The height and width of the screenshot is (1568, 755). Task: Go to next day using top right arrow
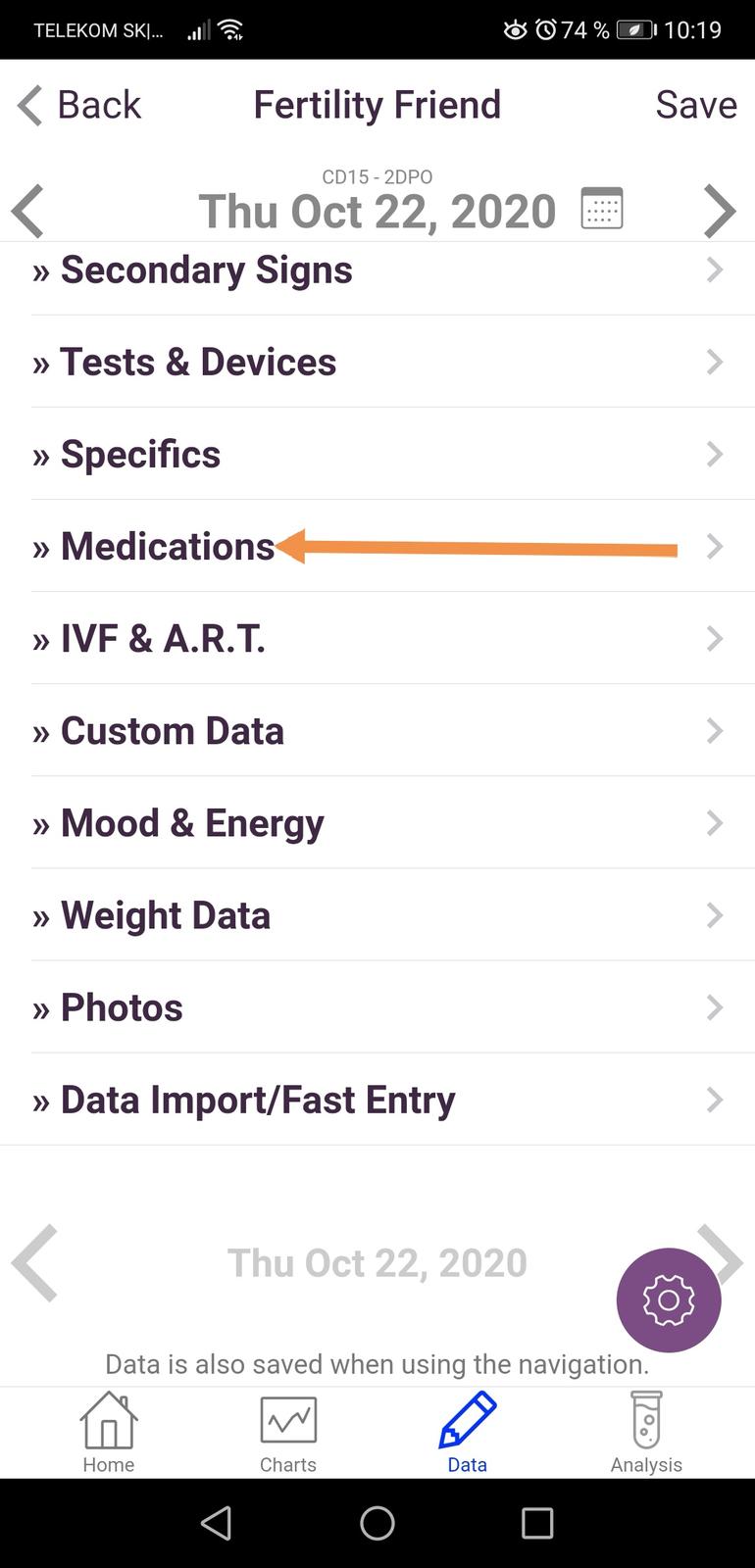click(720, 211)
